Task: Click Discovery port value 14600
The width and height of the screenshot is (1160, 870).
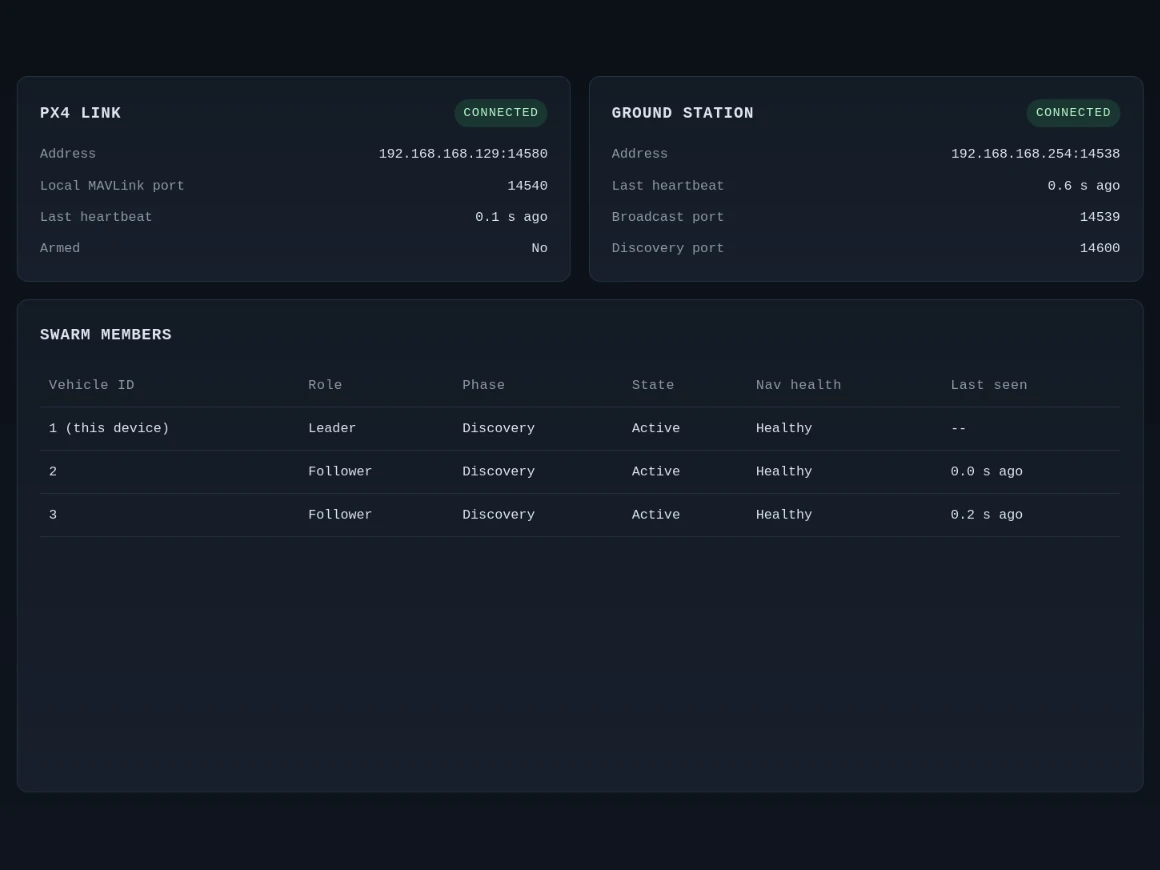Action: [x=1099, y=248]
